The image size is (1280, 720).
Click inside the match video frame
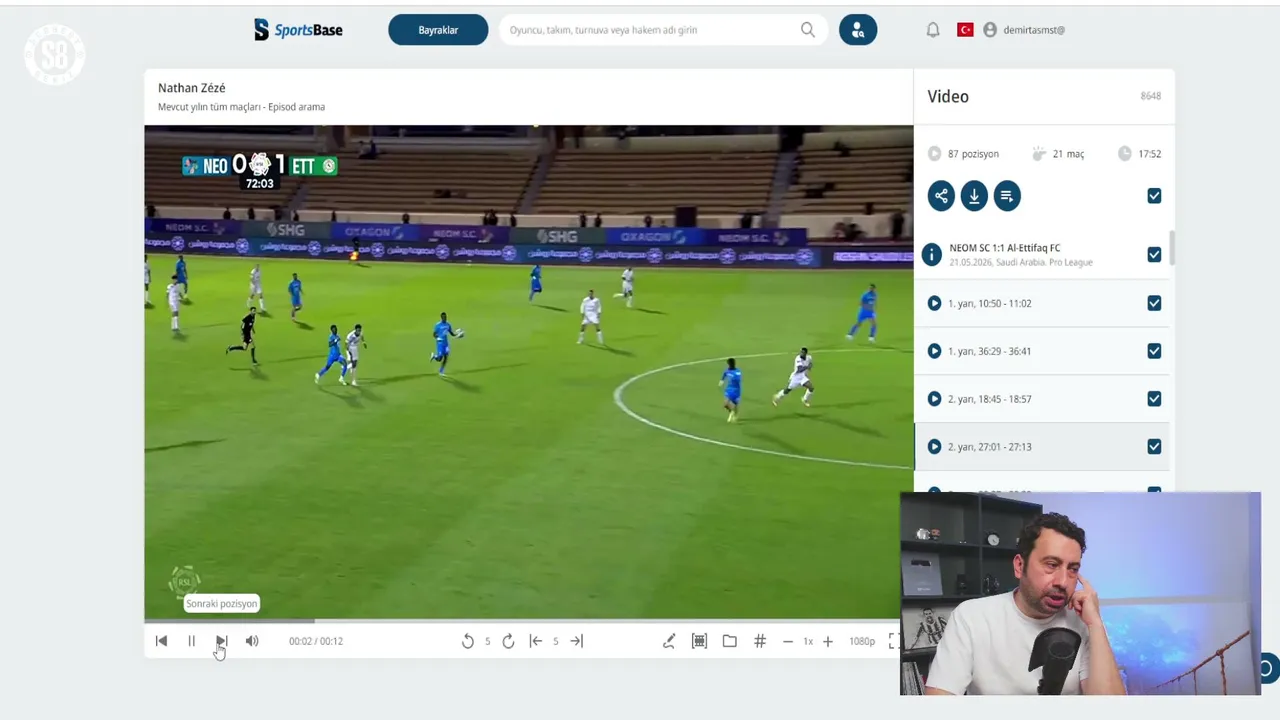(x=528, y=372)
